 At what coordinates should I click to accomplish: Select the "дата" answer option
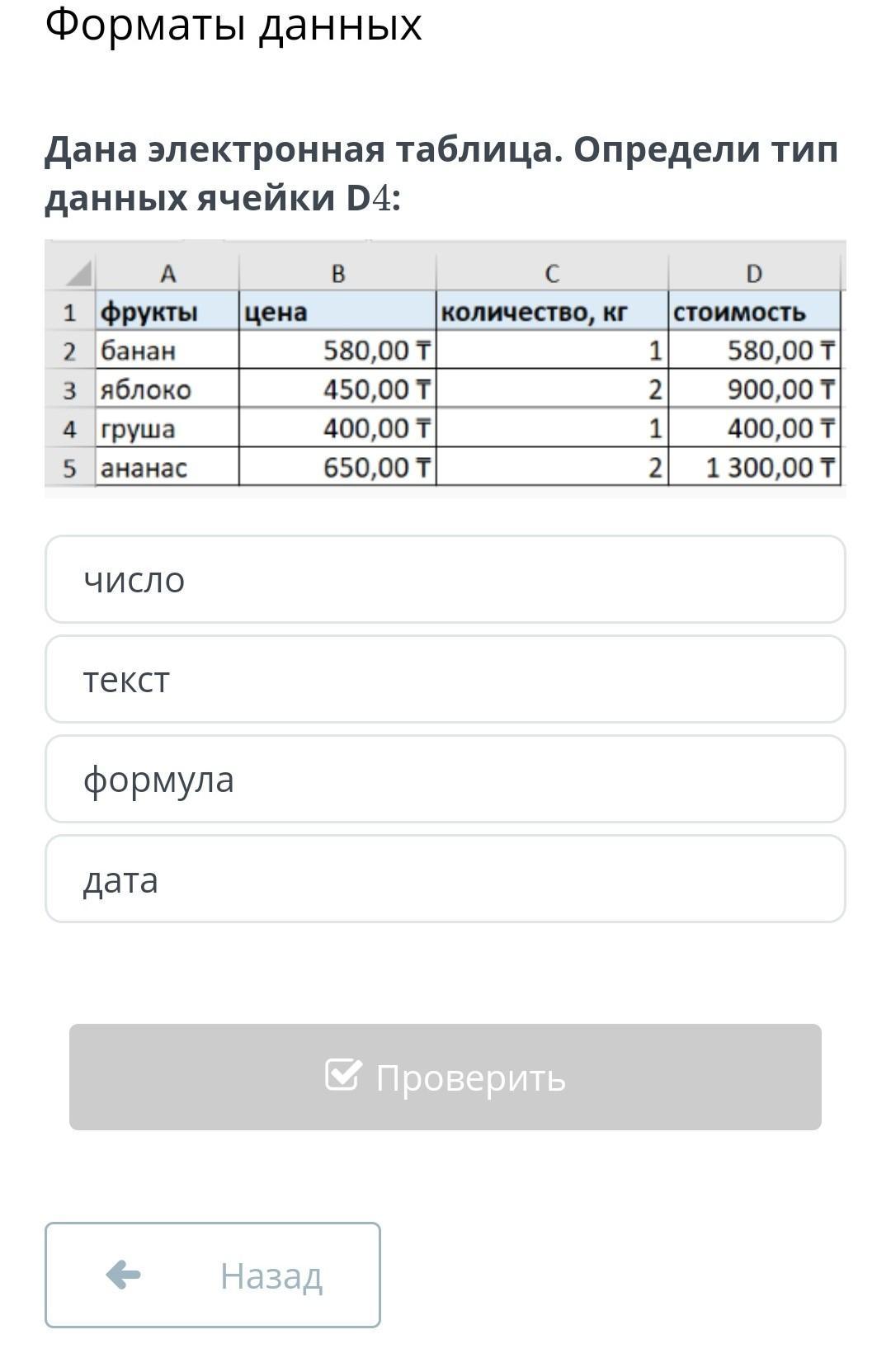(445, 879)
